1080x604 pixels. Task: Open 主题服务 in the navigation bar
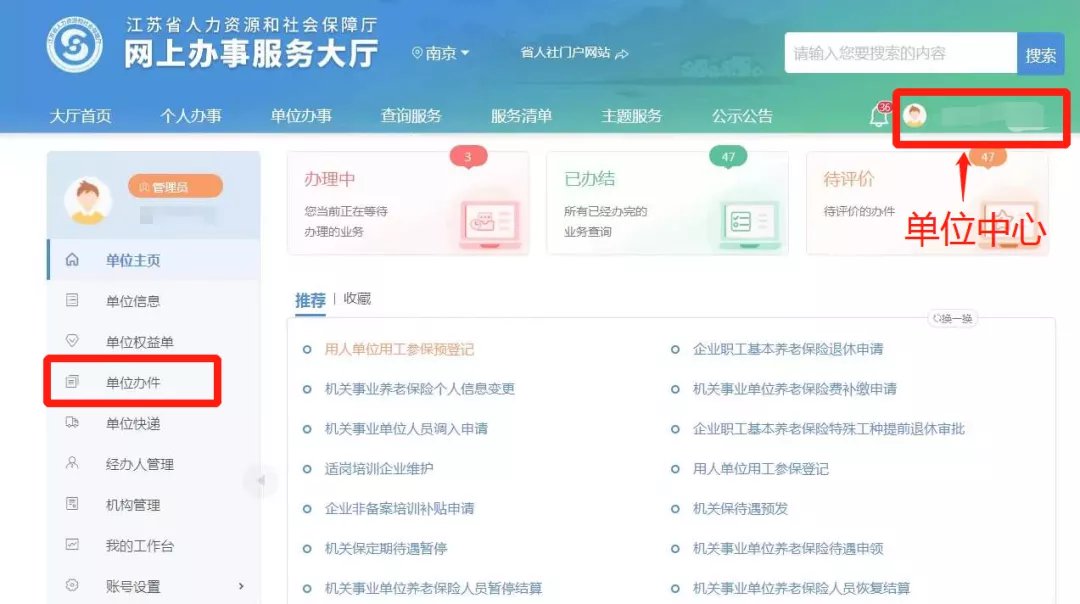pos(632,116)
